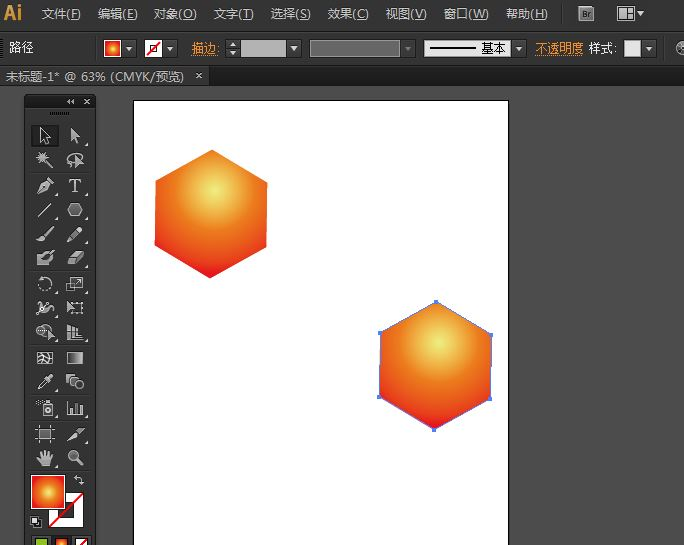This screenshot has width=684, height=545.
Task: Open the brush definition 基本 dropdown
Action: (519, 48)
